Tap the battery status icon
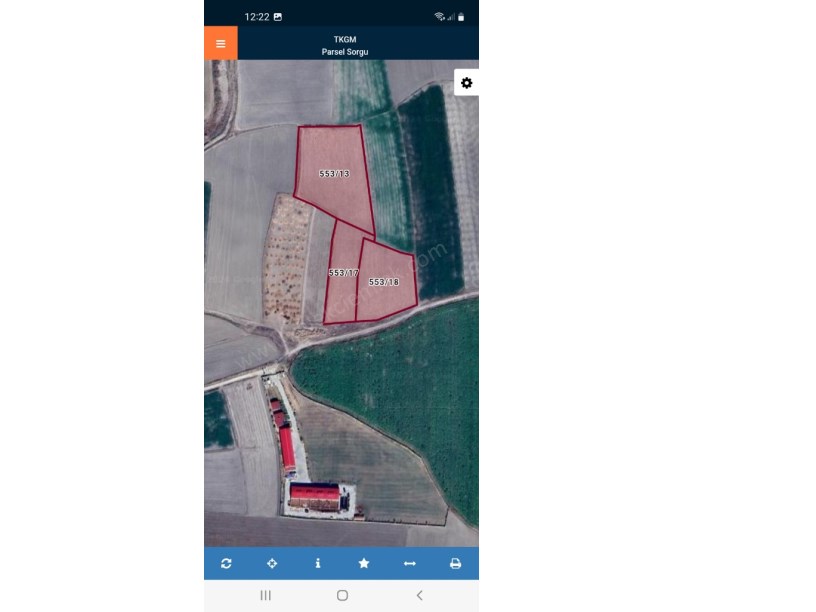This screenshot has width=816, height=612. coord(461,17)
